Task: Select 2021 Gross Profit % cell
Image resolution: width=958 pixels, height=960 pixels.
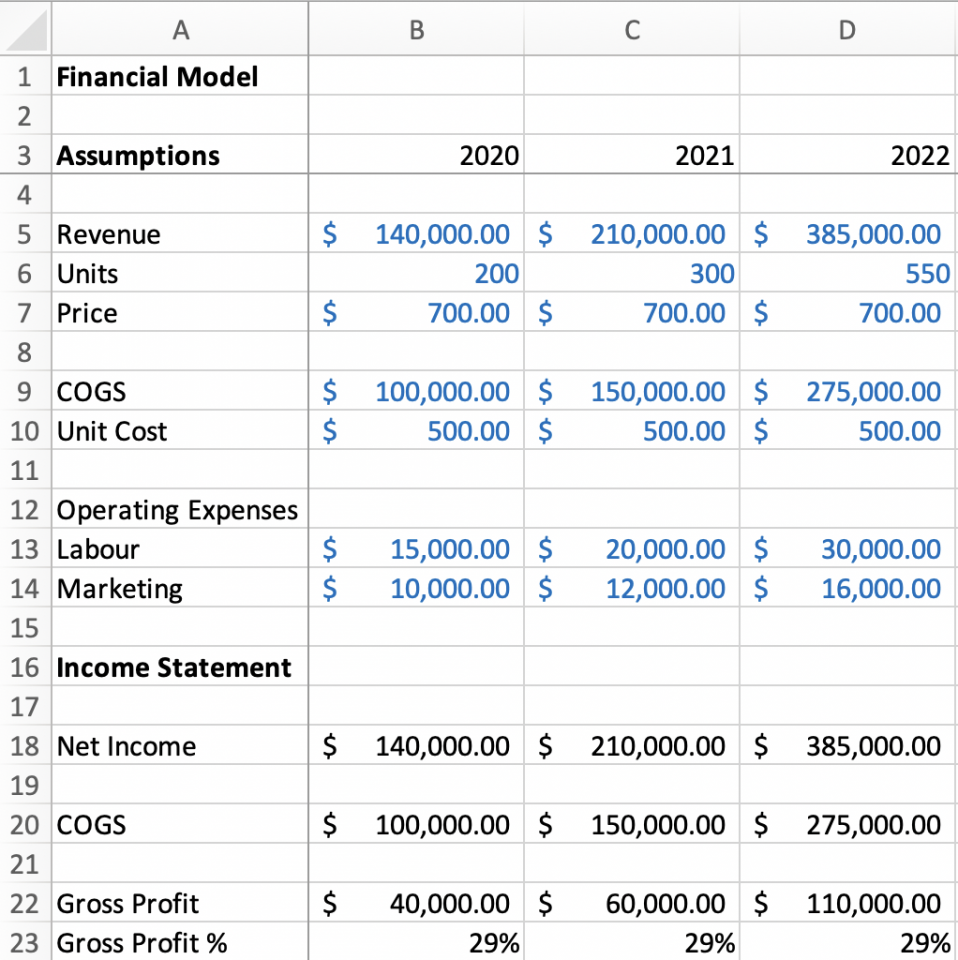Action: pos(631,943)
